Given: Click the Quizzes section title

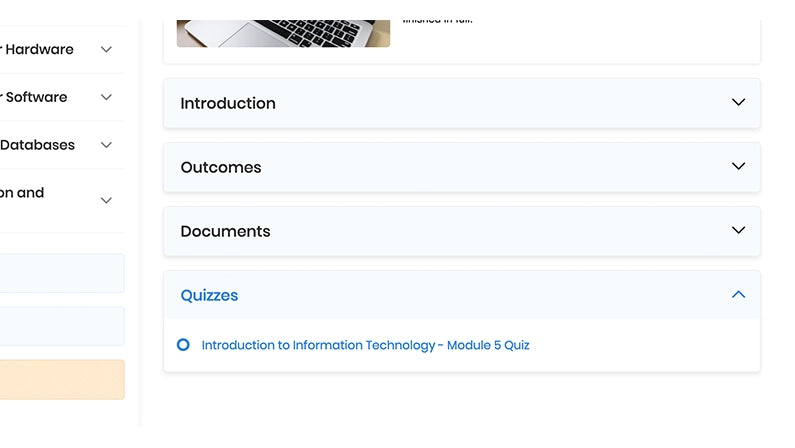Looking at the screenshot, I should point(209,295).
